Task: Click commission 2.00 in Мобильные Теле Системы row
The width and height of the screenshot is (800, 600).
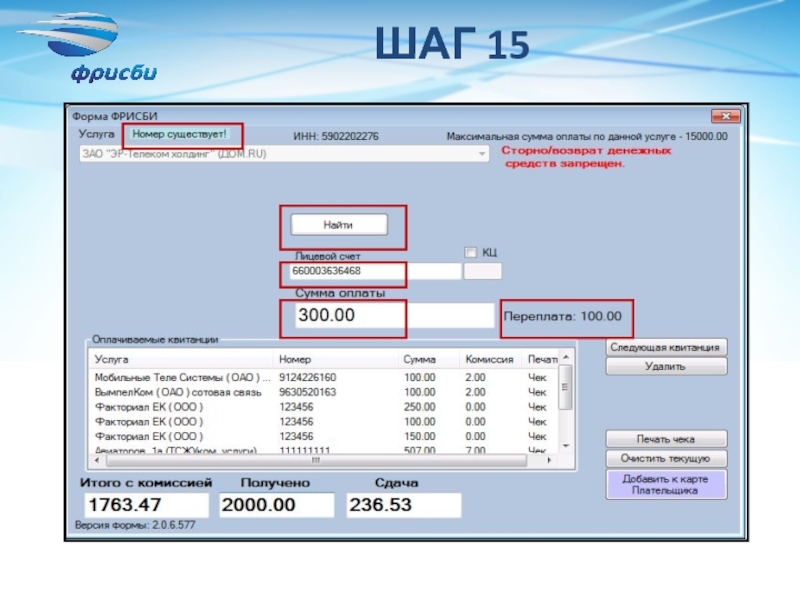Action: coord(475,378)
